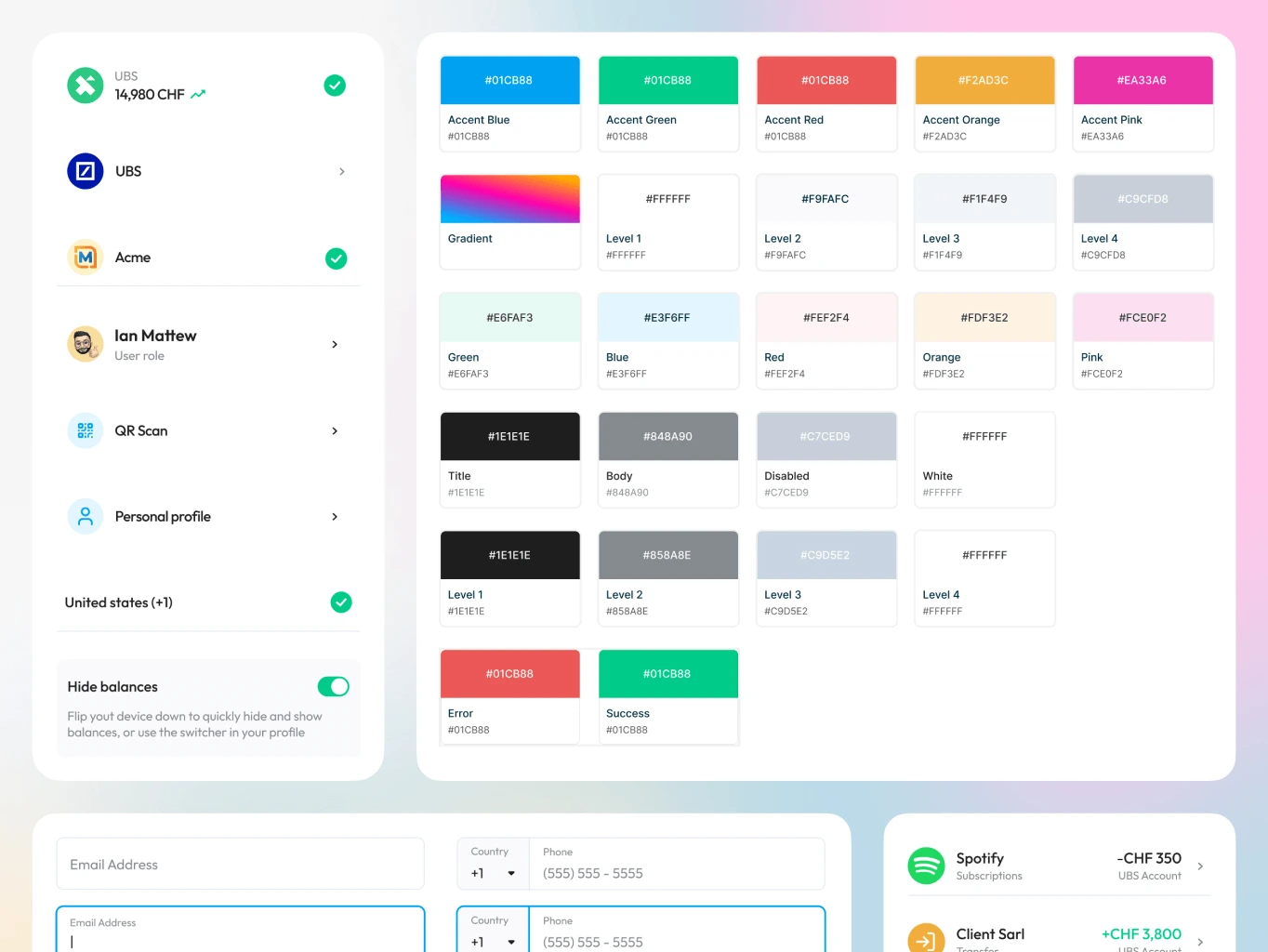Click the Acme account icon
This screenshot has height=952, width=1268.
pos(85,258)
